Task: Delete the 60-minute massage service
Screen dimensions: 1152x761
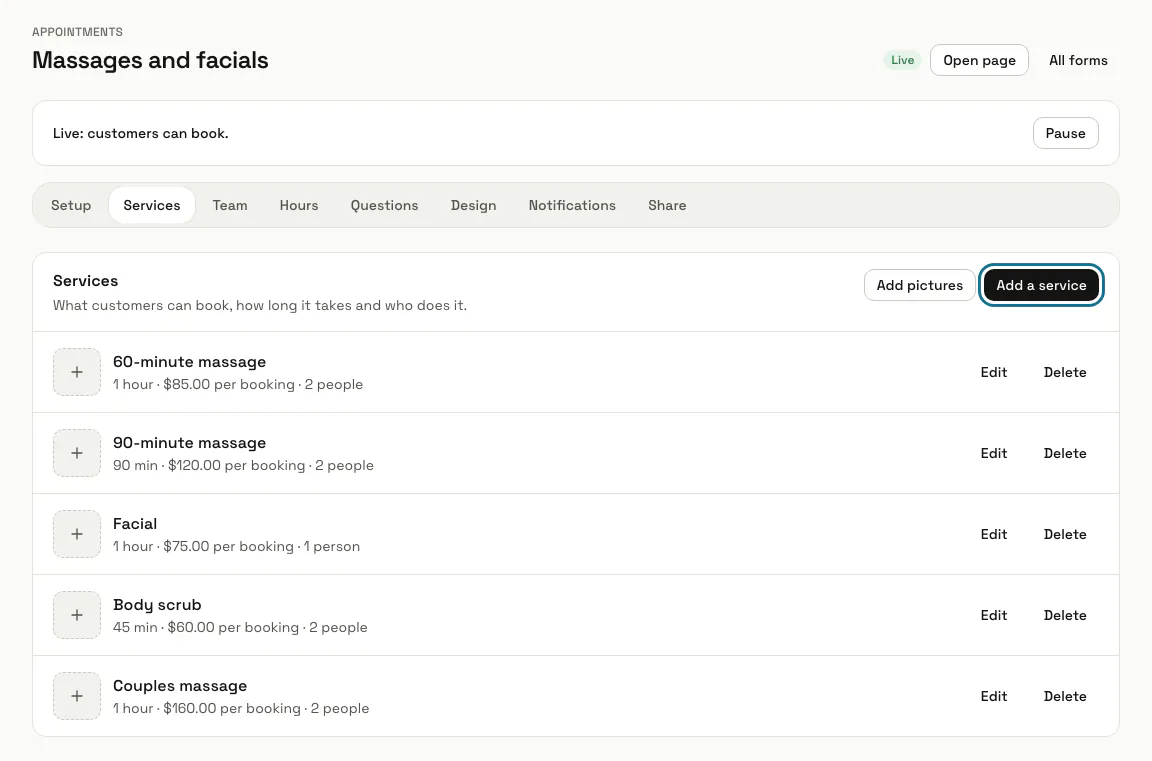Action: (1065, 372)
